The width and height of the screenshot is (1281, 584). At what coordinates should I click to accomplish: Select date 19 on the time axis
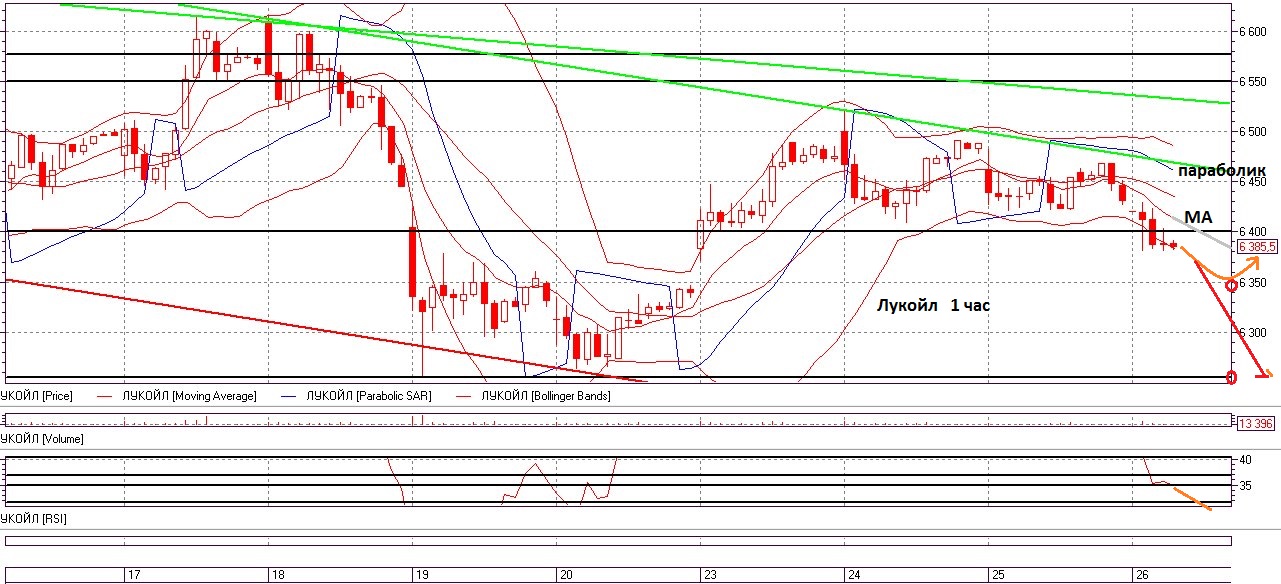[422, 576]
